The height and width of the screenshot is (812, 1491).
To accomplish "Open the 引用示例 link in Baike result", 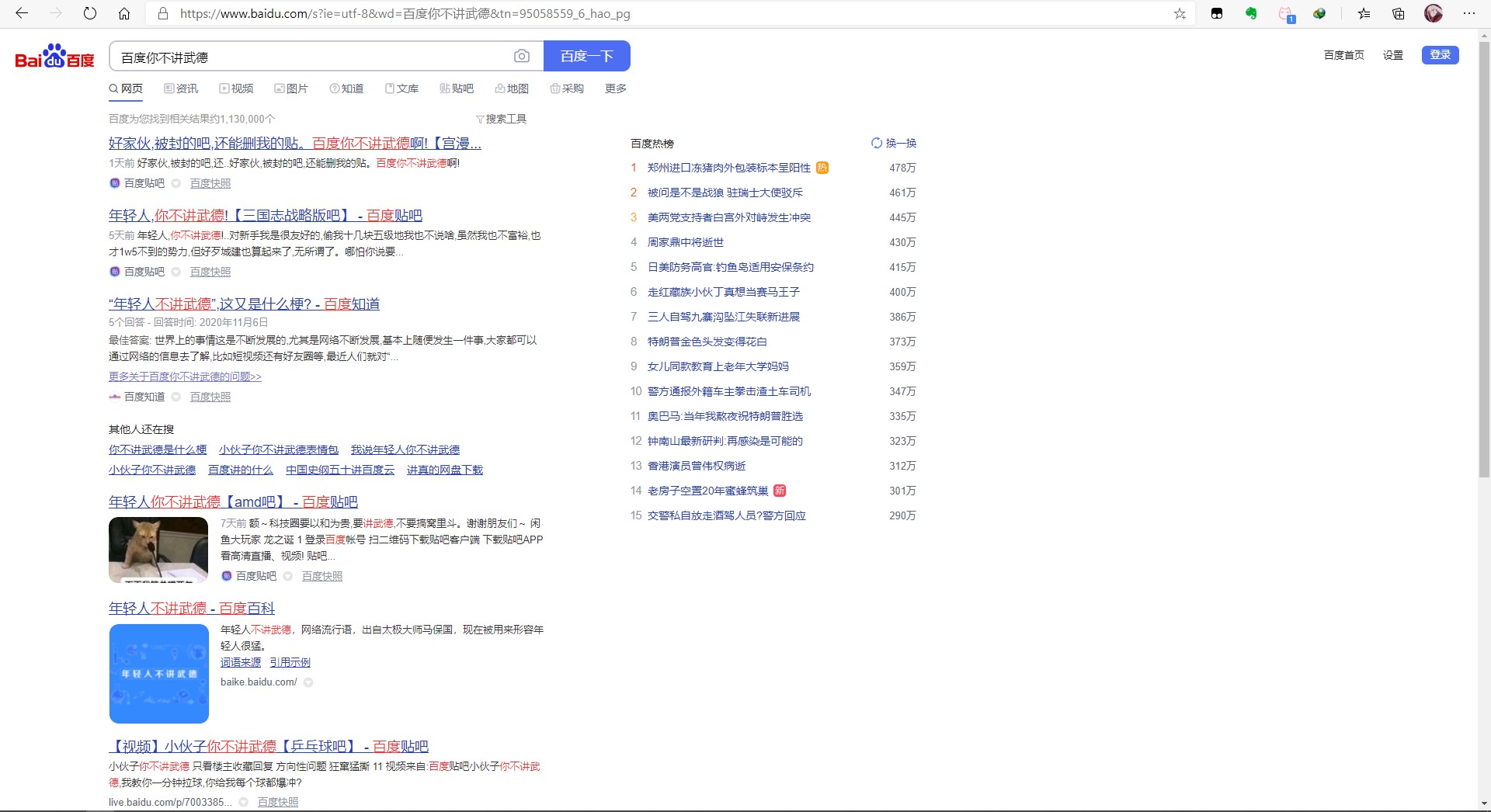I will (x=290, y=662).
